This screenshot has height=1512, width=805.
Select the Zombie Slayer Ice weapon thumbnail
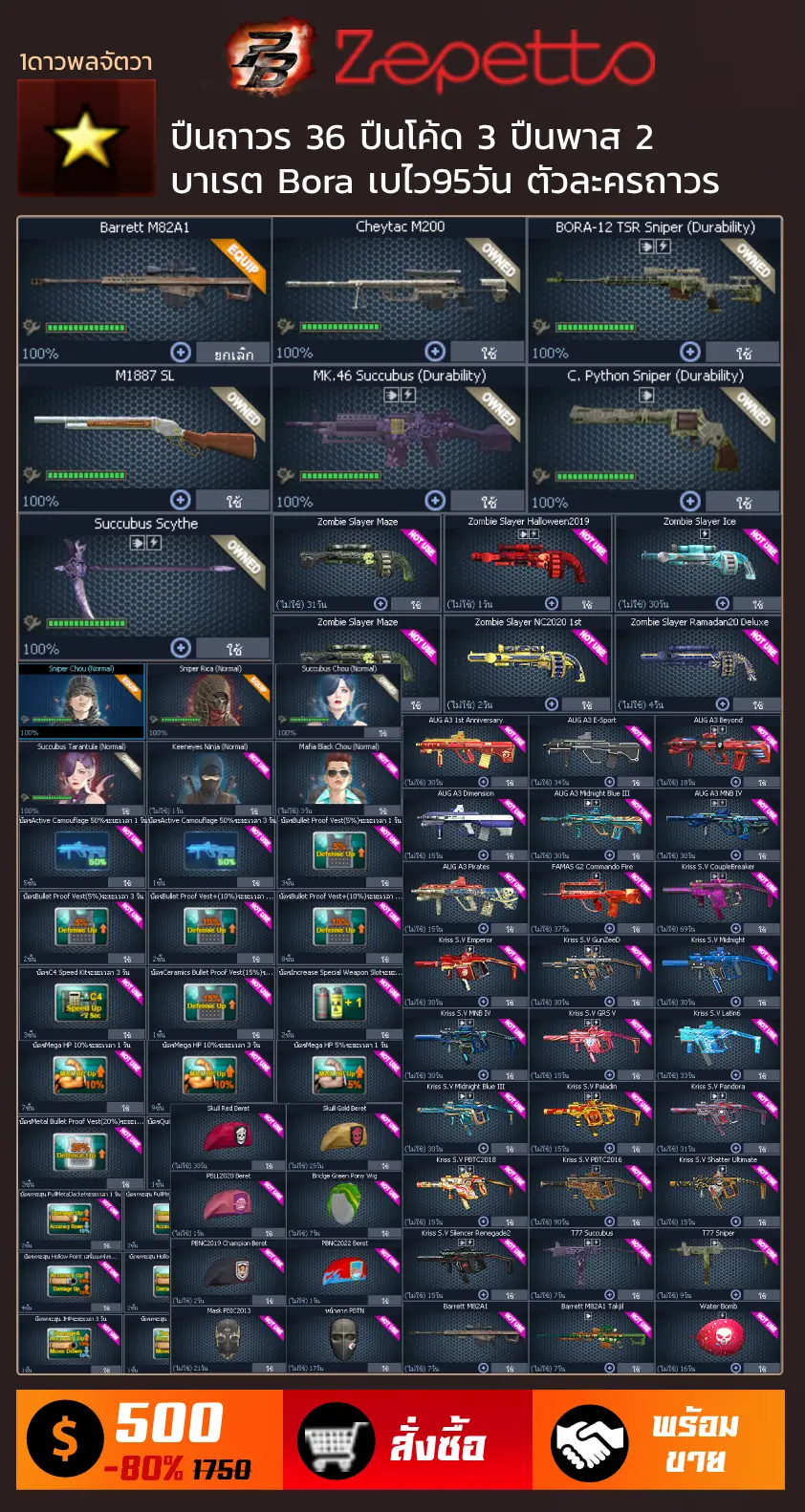[x=698, y=563]
